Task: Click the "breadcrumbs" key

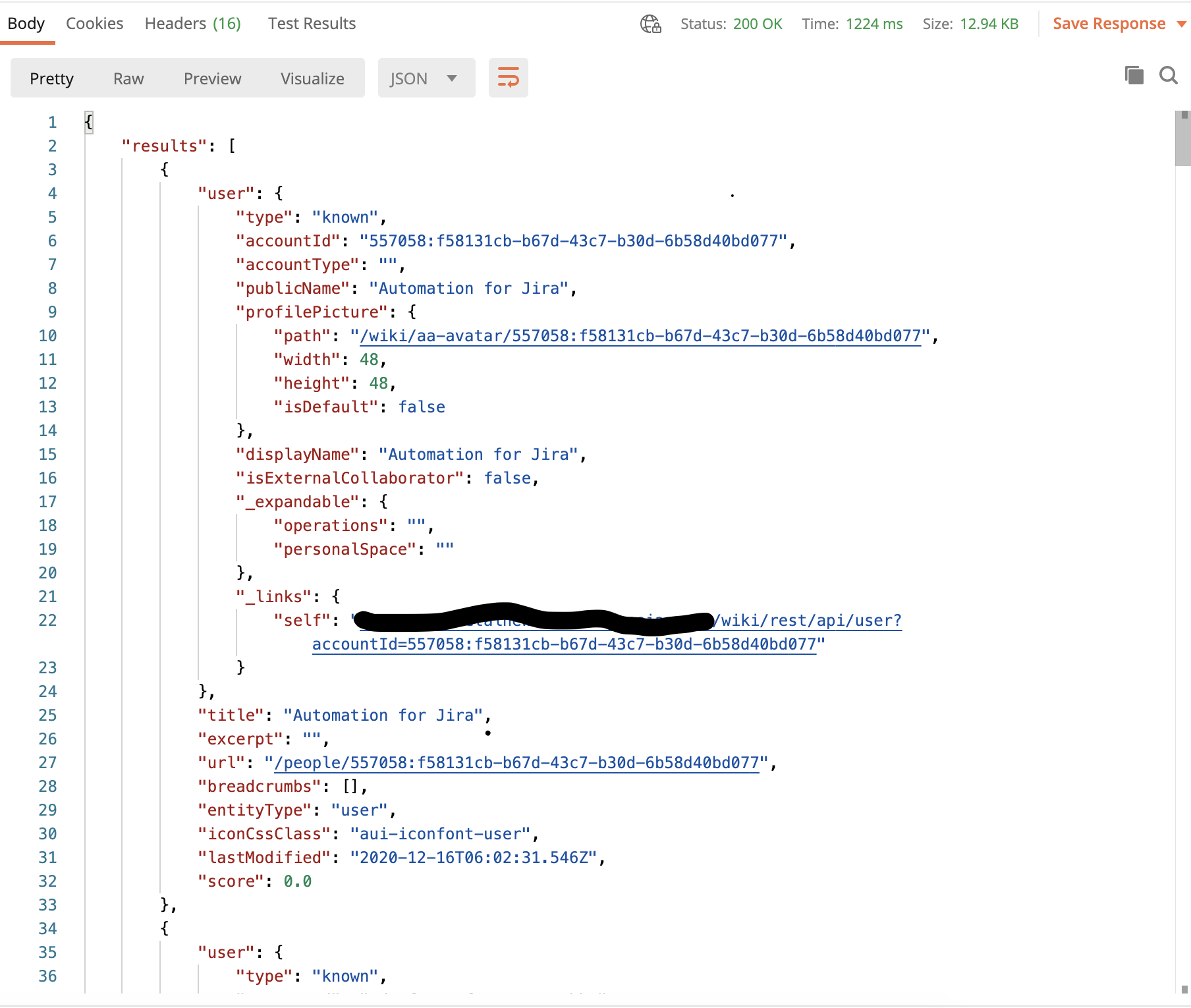Action: point(259,787)
